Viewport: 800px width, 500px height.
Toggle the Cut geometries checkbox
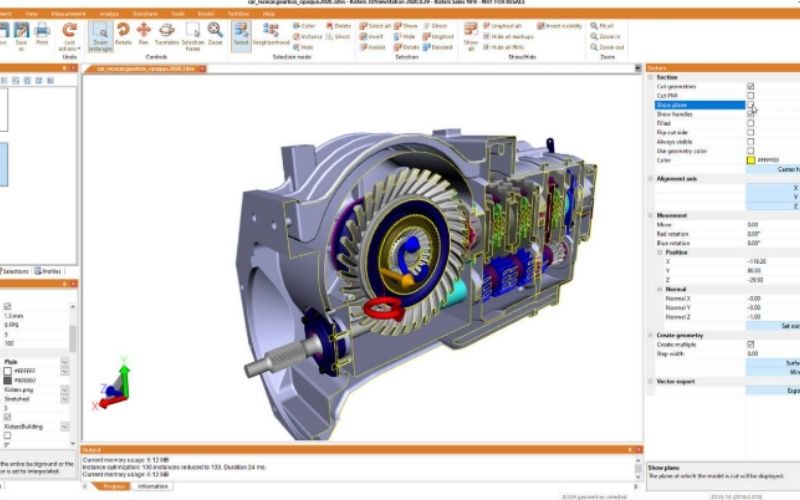pyautogui.click(x=751, y=86)
